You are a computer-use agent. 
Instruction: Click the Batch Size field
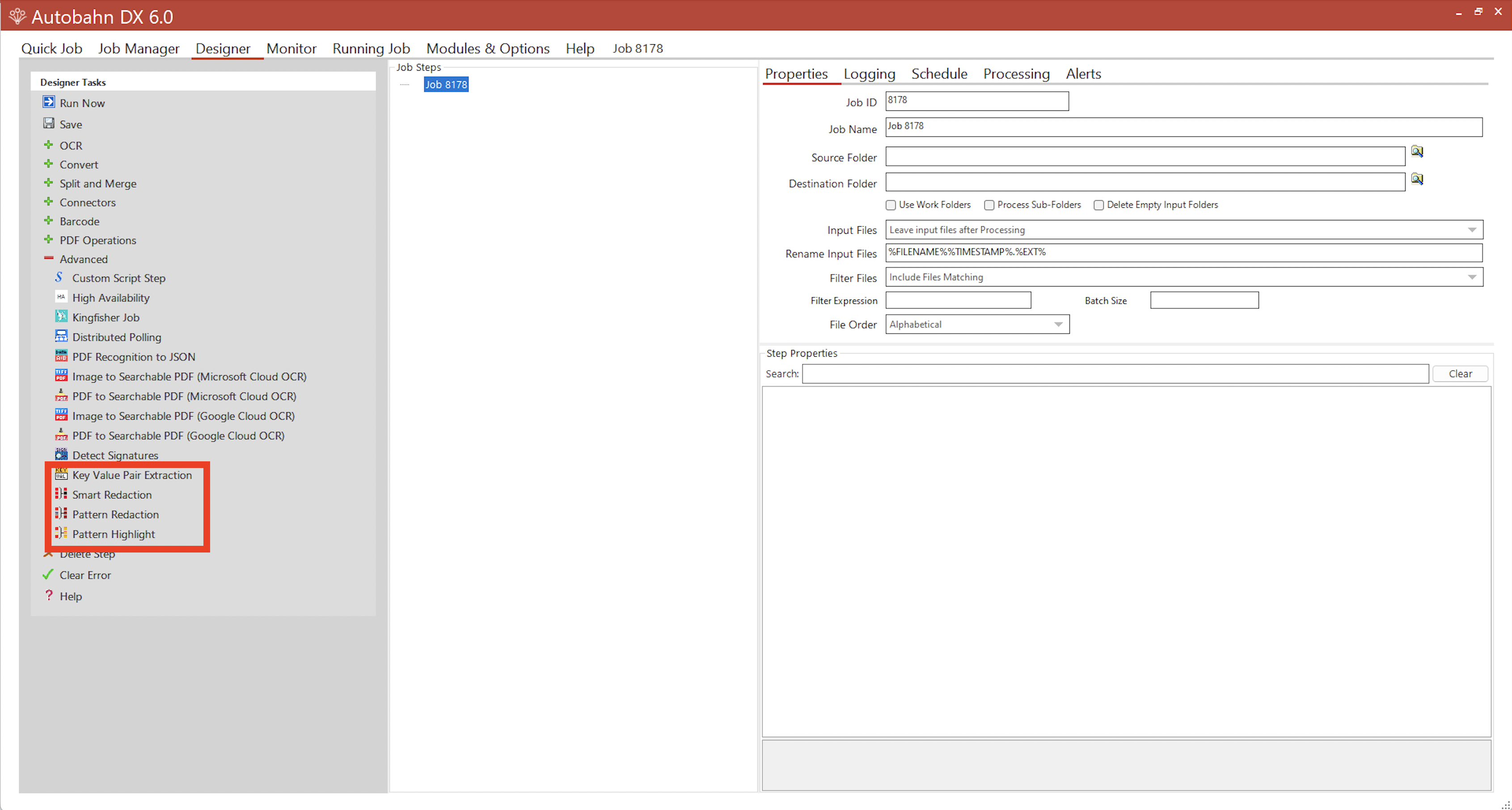tap(1204, 300)
